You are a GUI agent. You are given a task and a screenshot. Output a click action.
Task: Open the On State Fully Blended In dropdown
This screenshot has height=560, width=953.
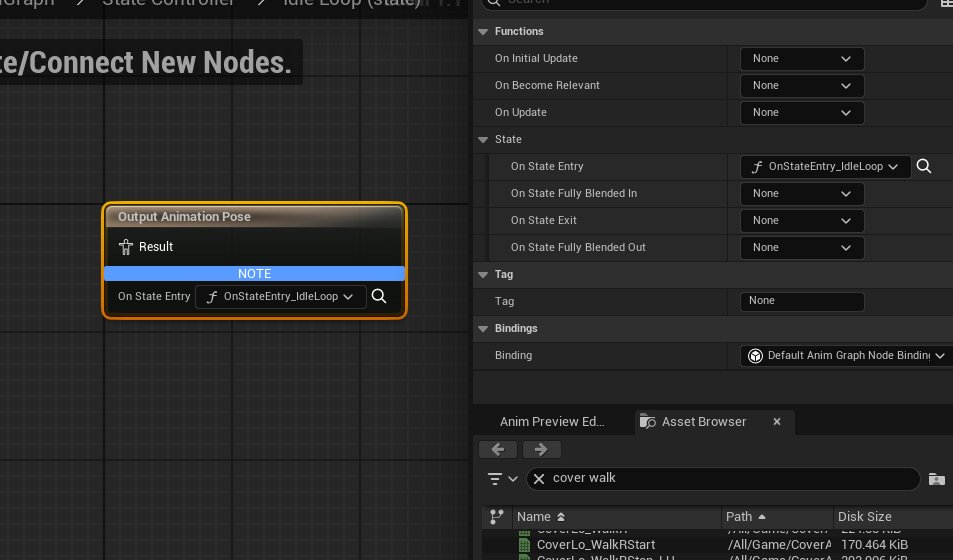click(802, 193)
